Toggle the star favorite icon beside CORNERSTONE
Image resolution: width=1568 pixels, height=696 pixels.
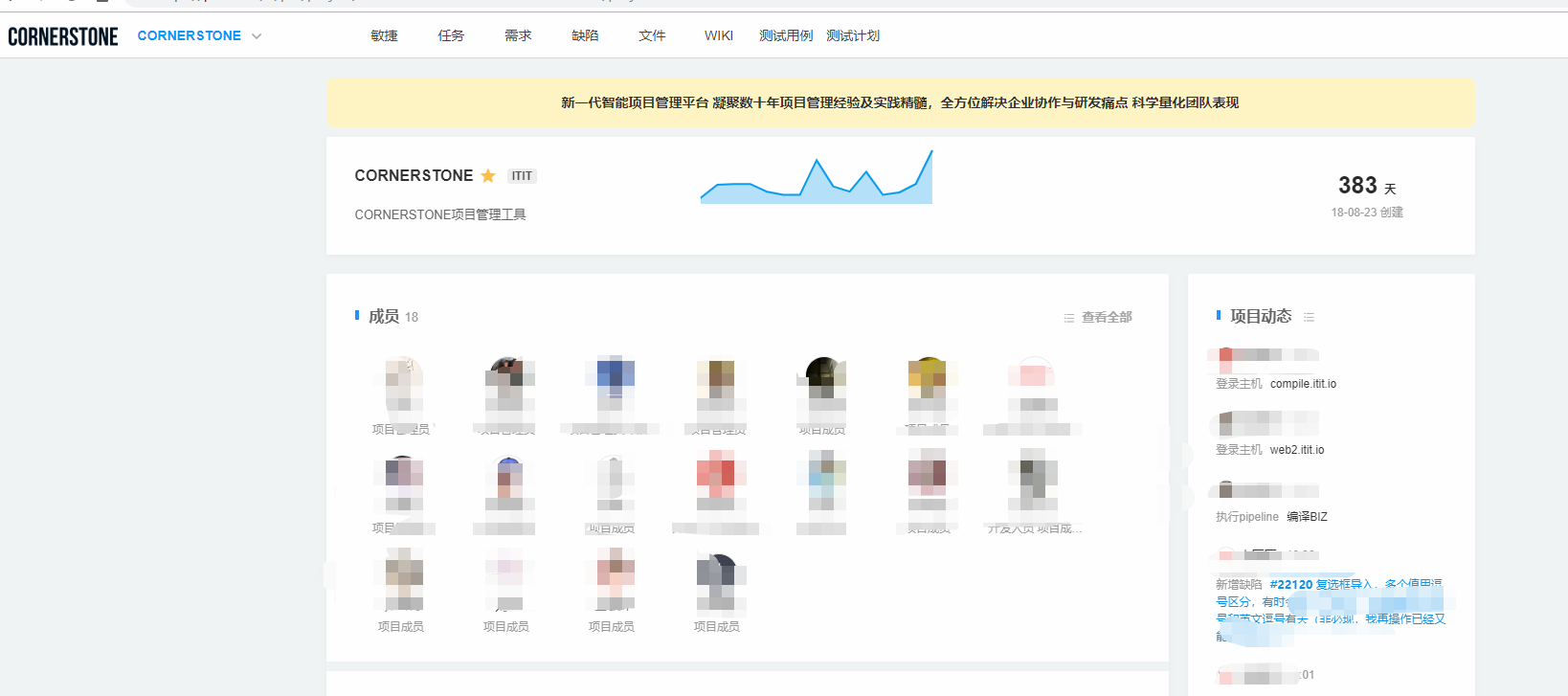(488, 175)
